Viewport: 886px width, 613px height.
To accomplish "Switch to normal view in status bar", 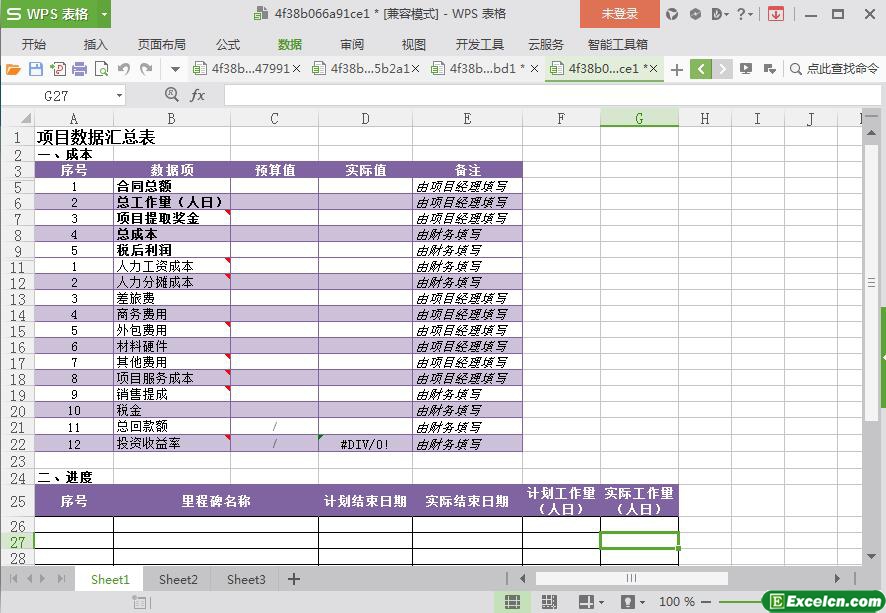I will tap(512, 602).
